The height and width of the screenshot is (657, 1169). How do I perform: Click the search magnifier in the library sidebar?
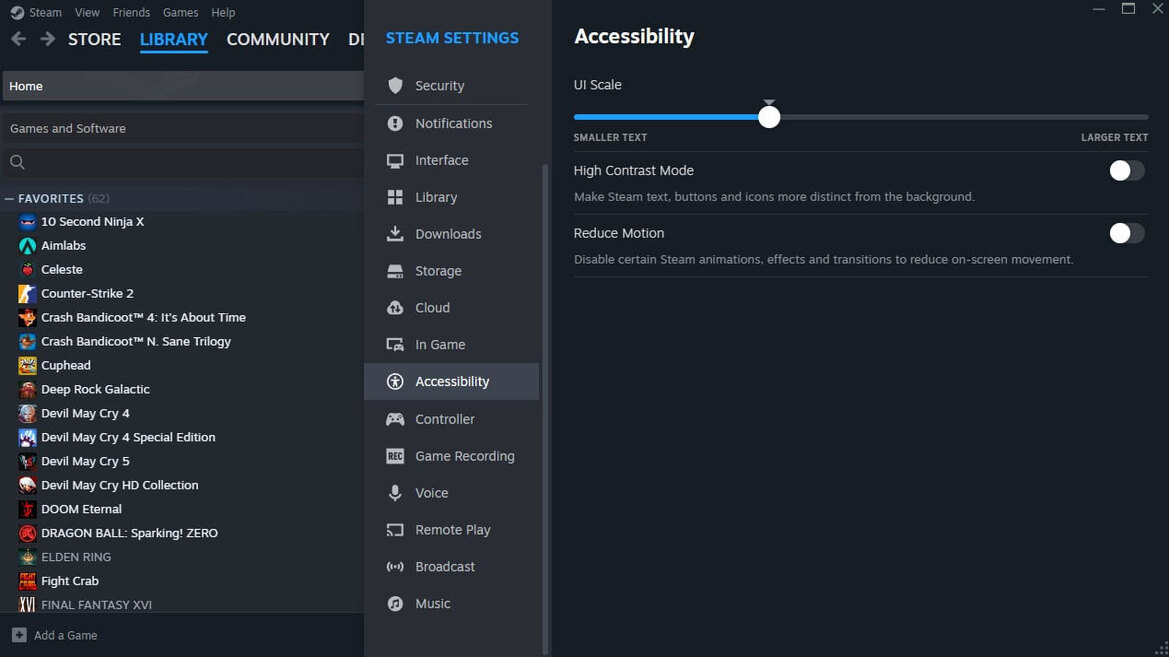point(16,162)
